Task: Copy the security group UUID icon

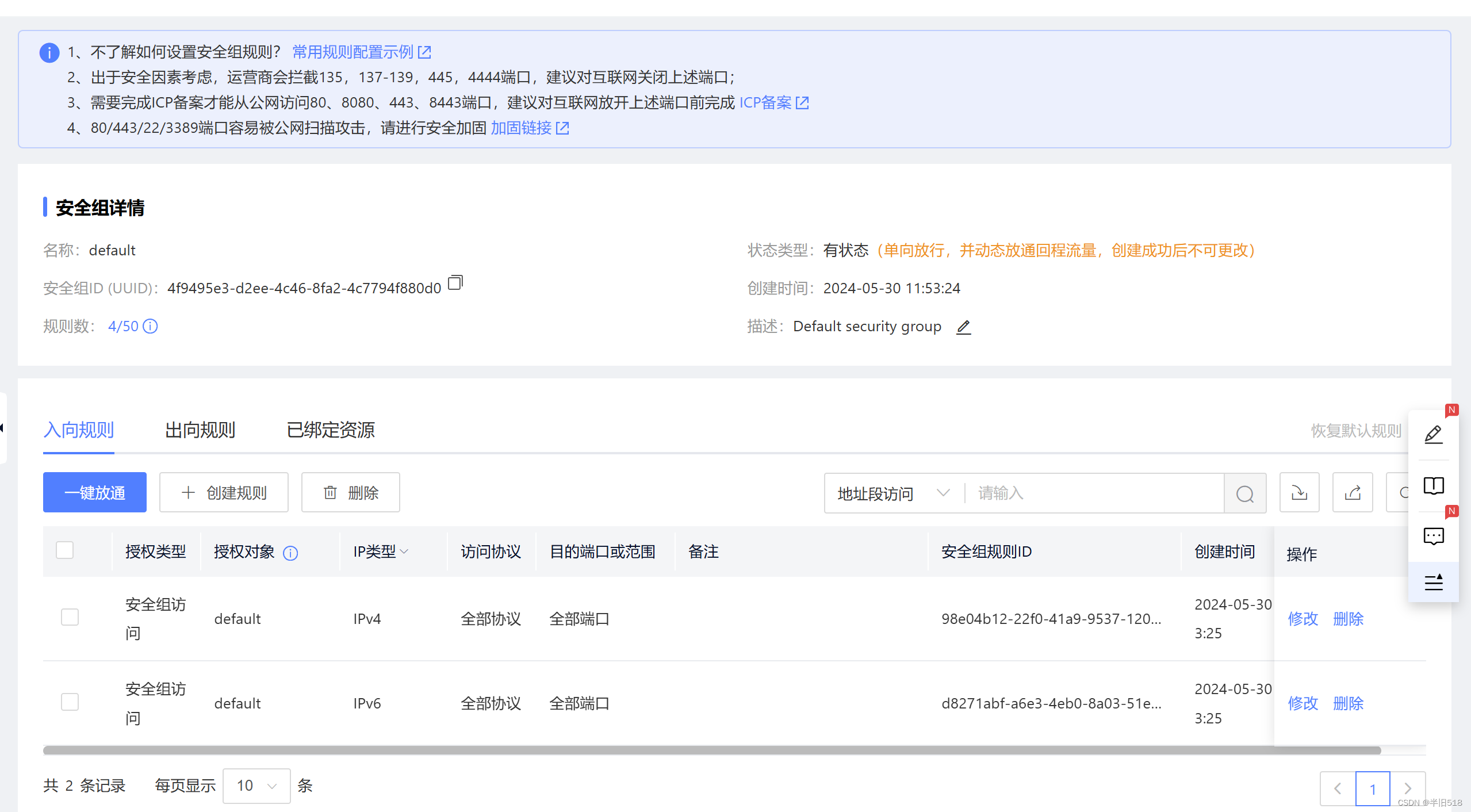Action: coord(455,283)
